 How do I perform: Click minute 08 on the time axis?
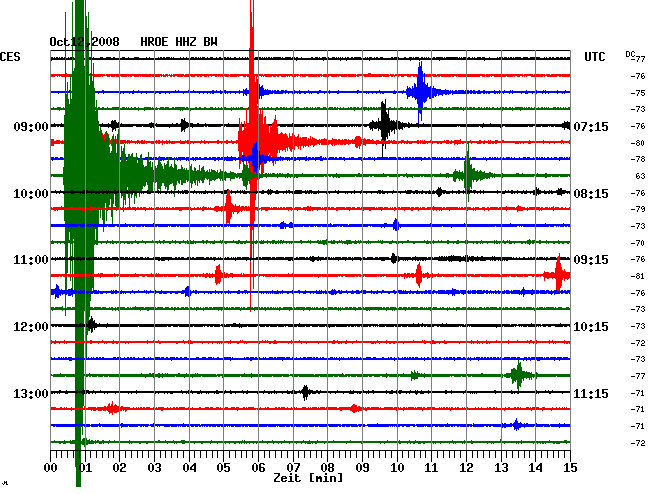tap(327, 468)
